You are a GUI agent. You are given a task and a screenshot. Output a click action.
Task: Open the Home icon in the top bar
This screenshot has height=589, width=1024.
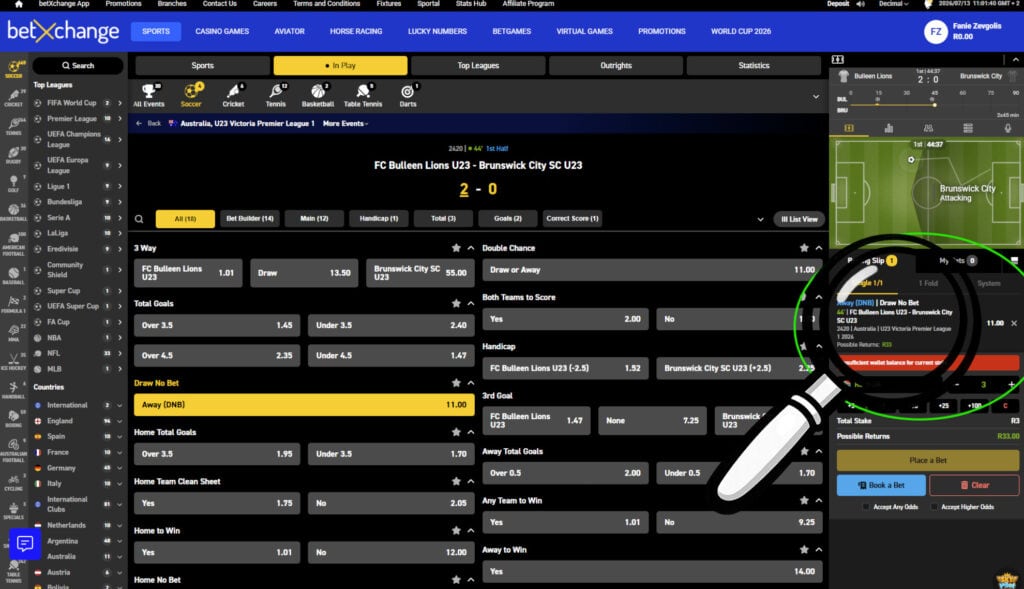coord(19,4)
